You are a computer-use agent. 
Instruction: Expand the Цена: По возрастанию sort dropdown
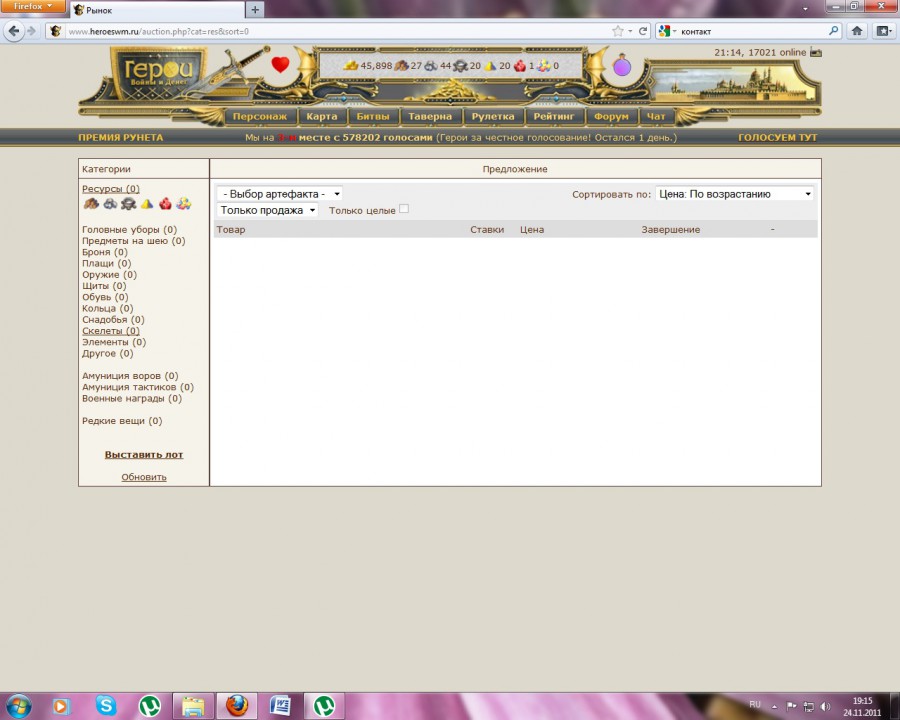click(735, 194)
